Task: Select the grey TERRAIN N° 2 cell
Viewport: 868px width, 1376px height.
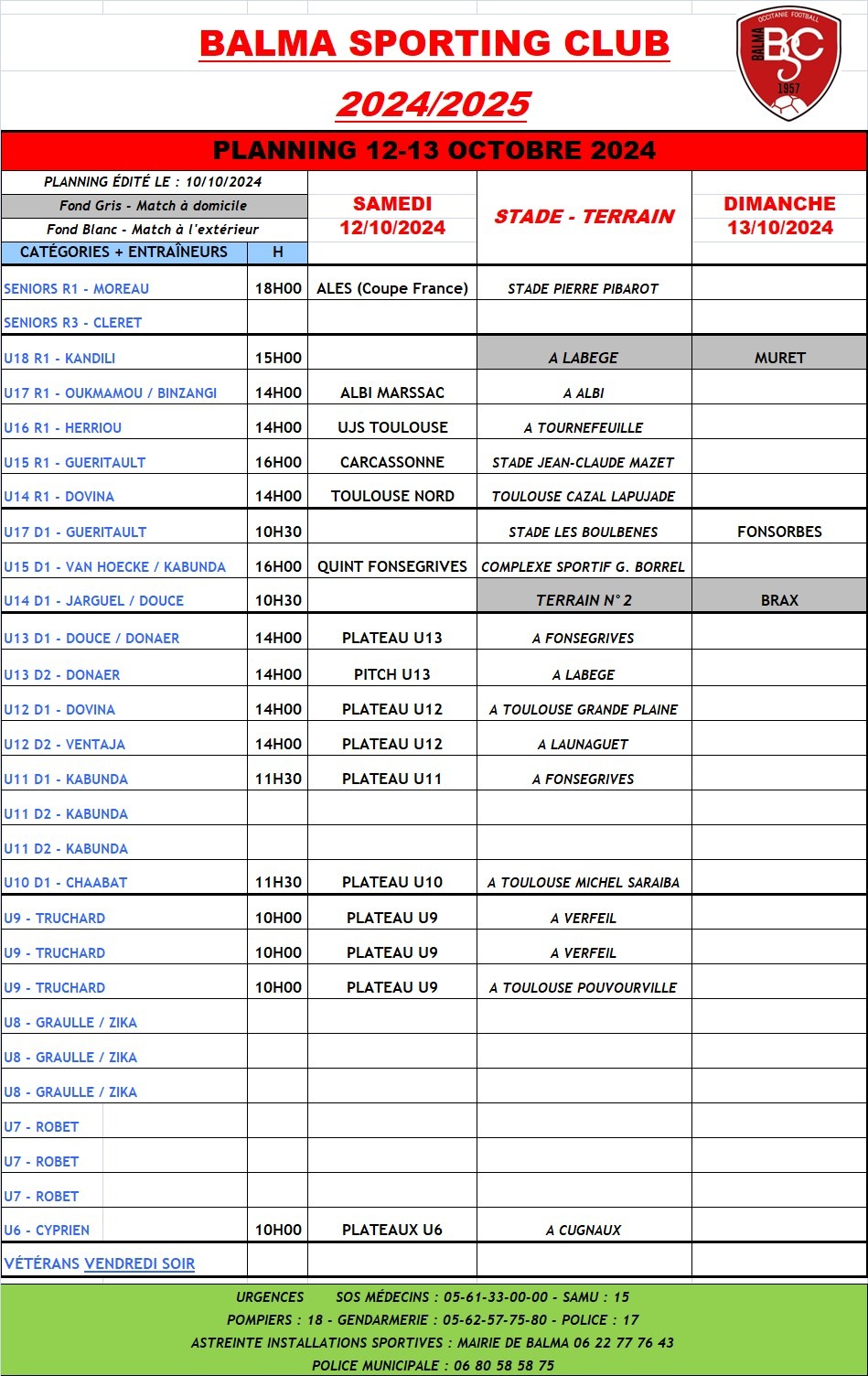Action: pyautogui.click(x=584, y=600)
